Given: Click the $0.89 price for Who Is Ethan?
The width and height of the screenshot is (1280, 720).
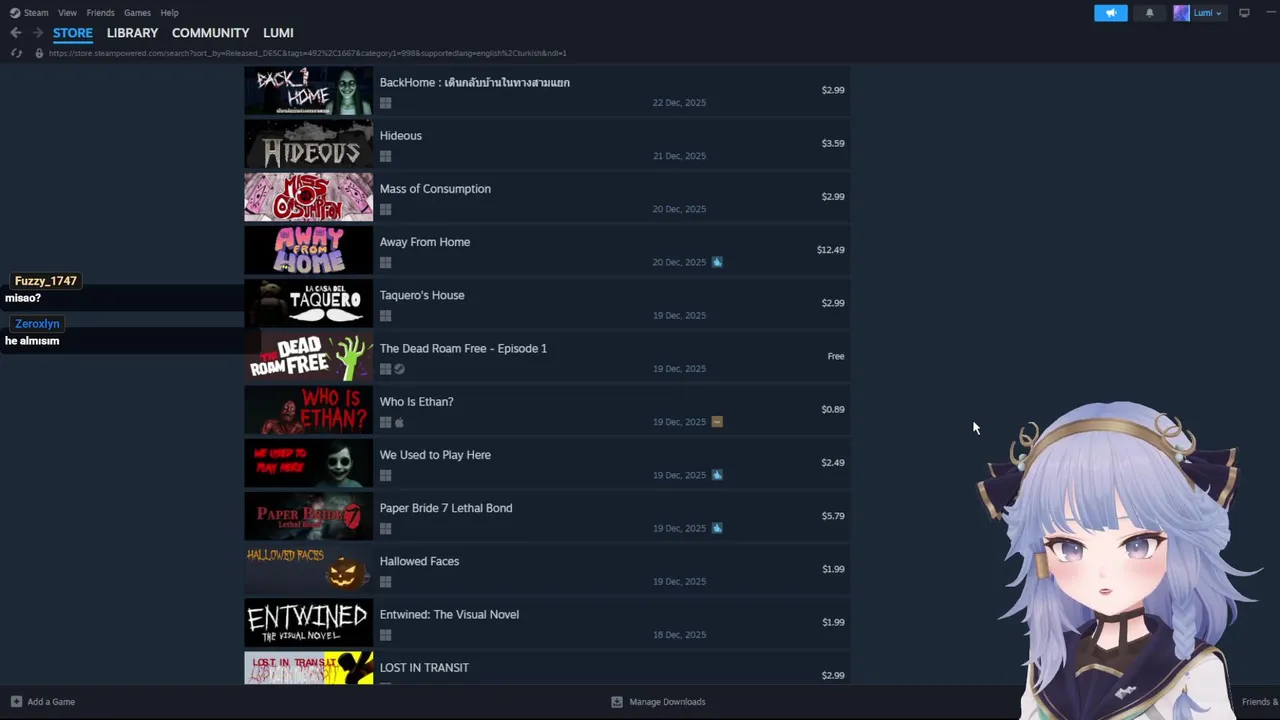Looking at the screenshot, I should (x=833, y=409).
